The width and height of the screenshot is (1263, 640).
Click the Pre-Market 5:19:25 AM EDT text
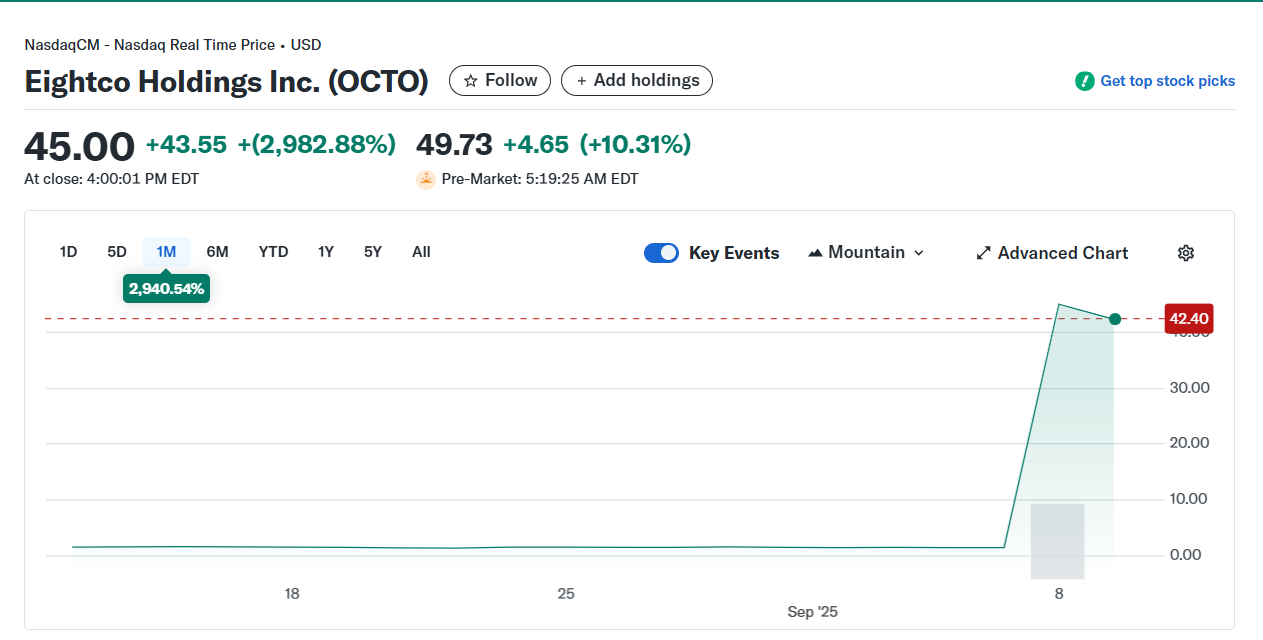(540, 179)
